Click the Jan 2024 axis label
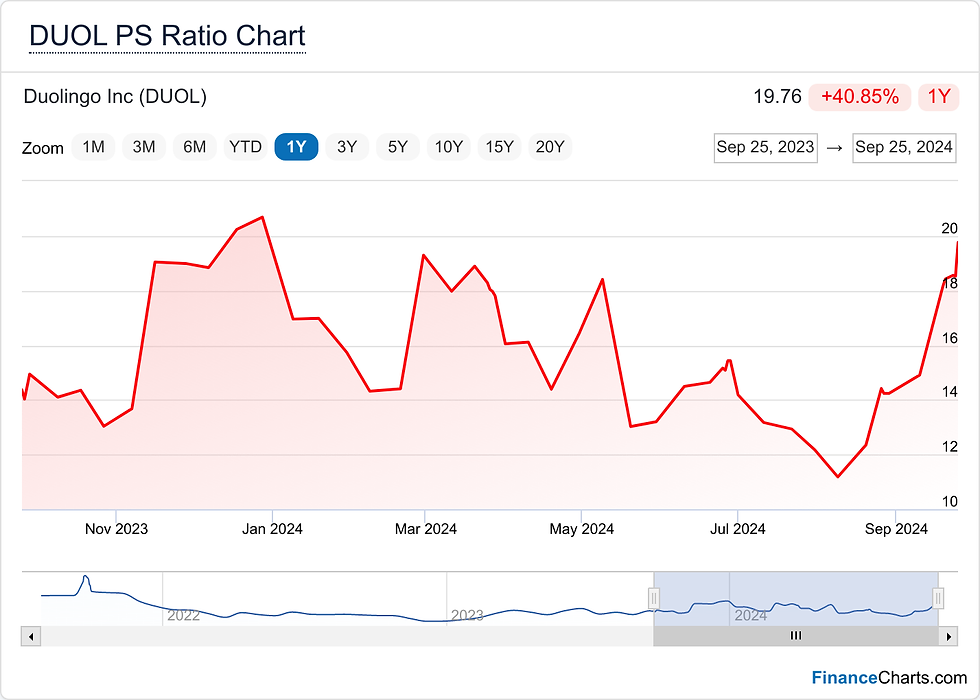Image resolution: width=980 pixels, height=700 pixels. pyautogui.click(x=272, y=529)
